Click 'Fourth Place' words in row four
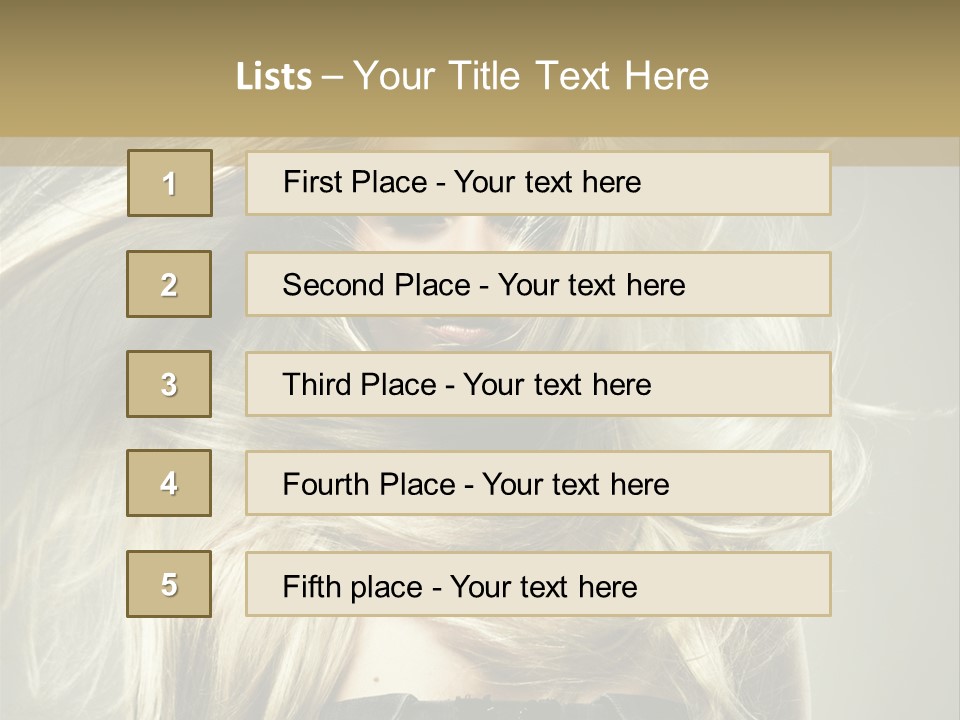 click(368, 485)
